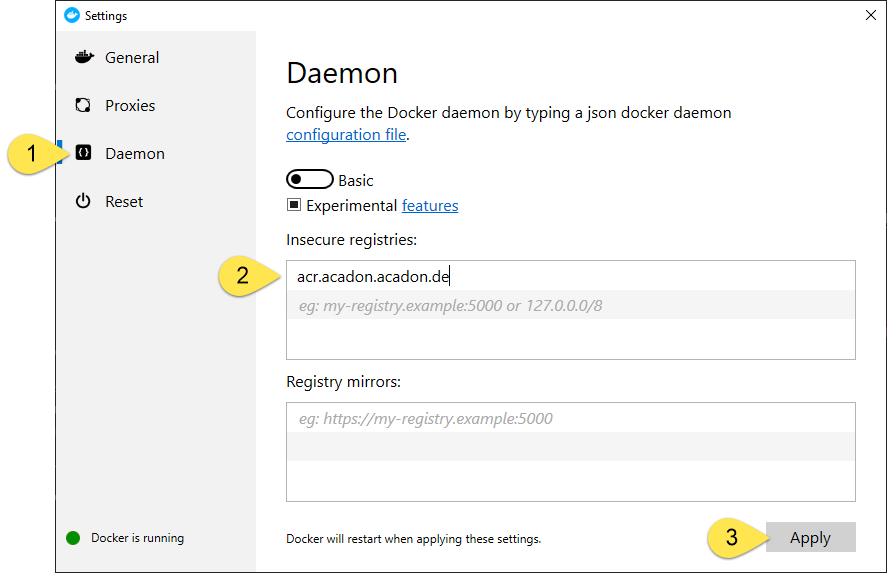The image size is (887, 573).
Task: Click the Daemon braces icon
Action: pos(83,153)
